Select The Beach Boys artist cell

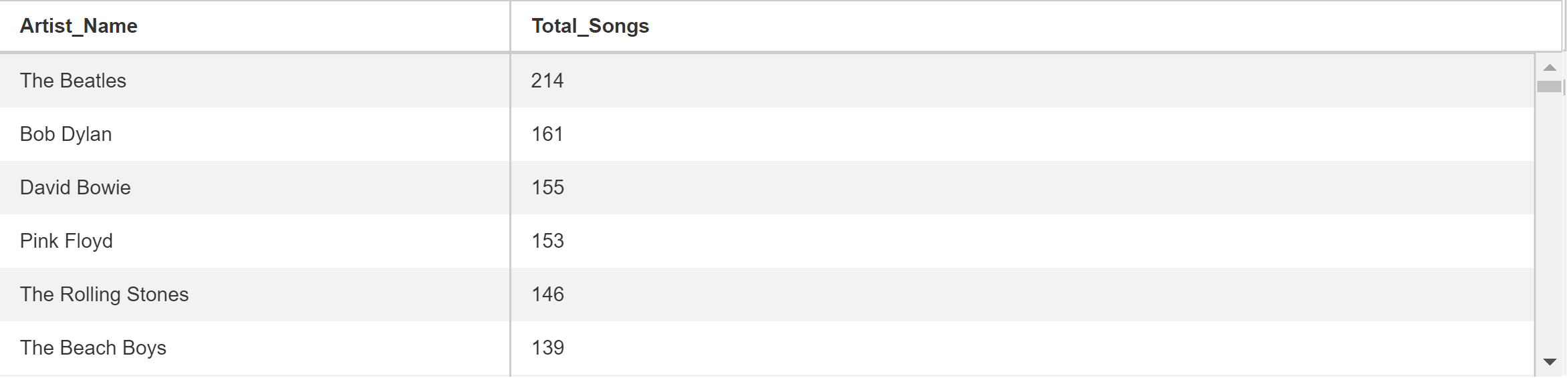(x=255, y=348)
